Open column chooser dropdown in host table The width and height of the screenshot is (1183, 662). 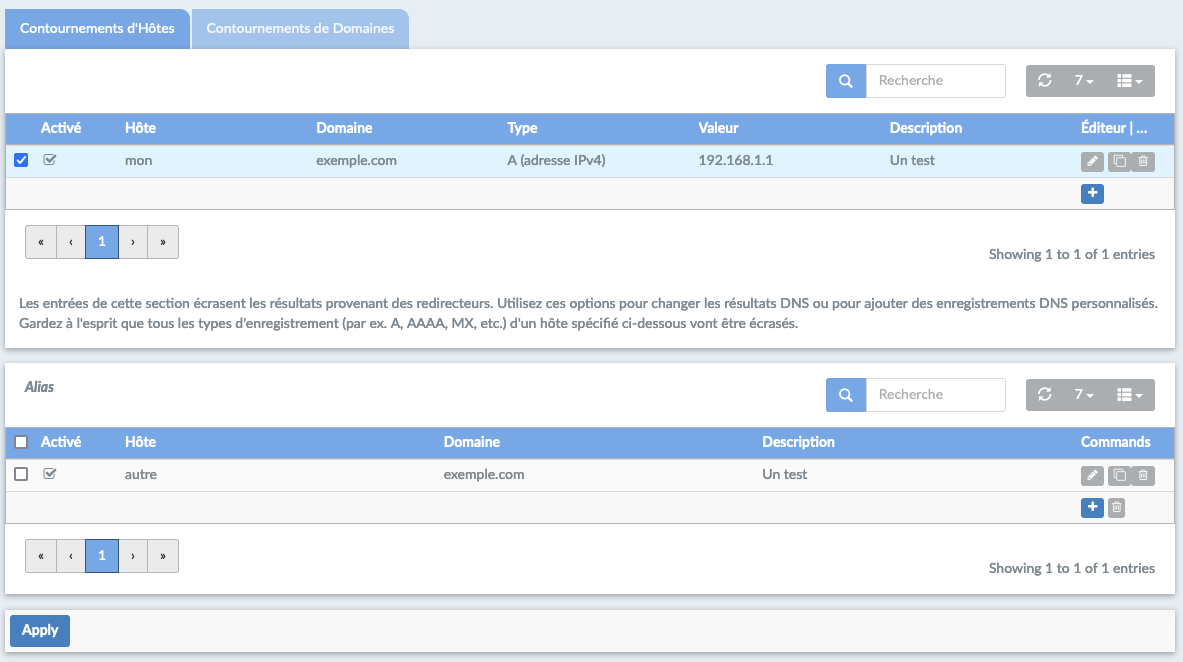(x=1129, y=81)
